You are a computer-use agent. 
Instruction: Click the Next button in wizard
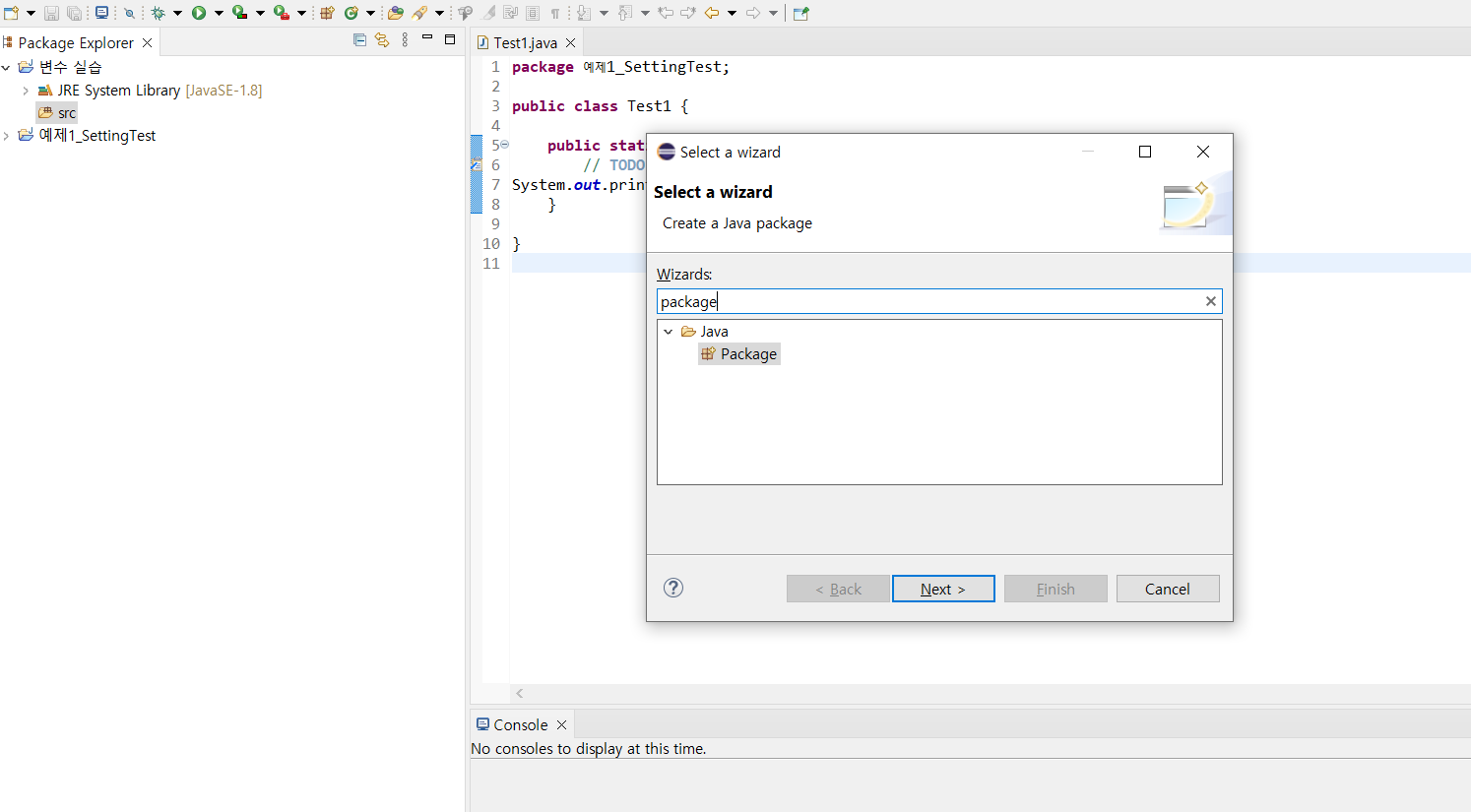point(943,589)
